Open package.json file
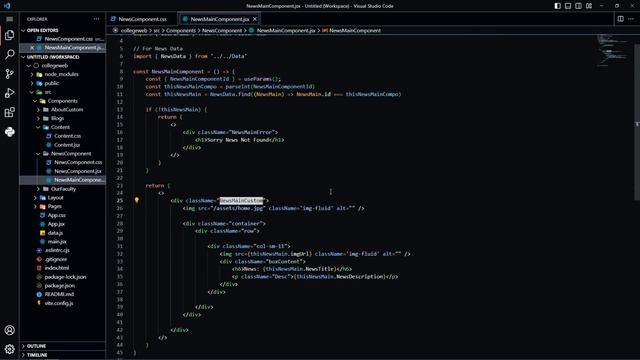 [59, 286]
